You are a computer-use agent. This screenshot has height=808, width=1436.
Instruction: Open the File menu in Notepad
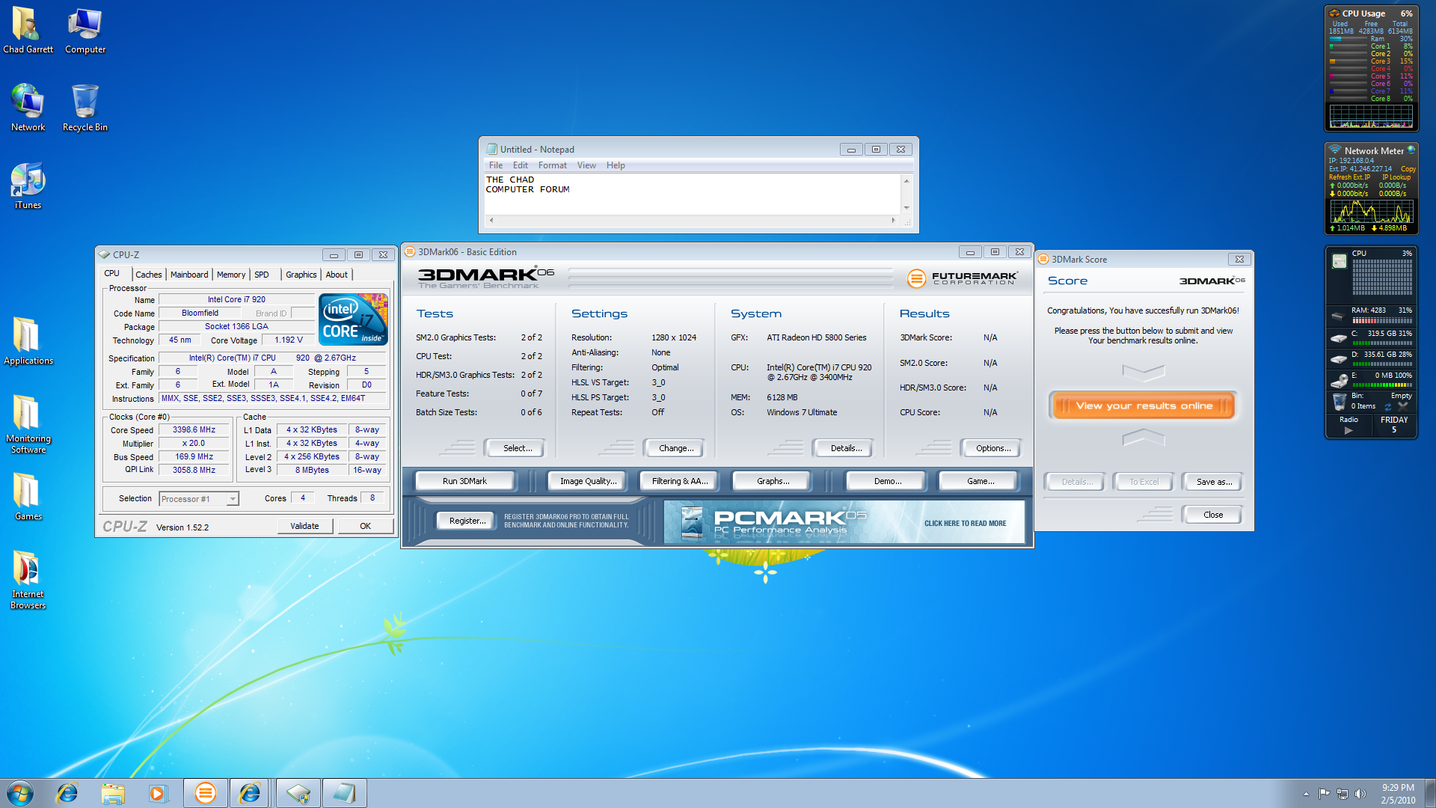[496, 166]
